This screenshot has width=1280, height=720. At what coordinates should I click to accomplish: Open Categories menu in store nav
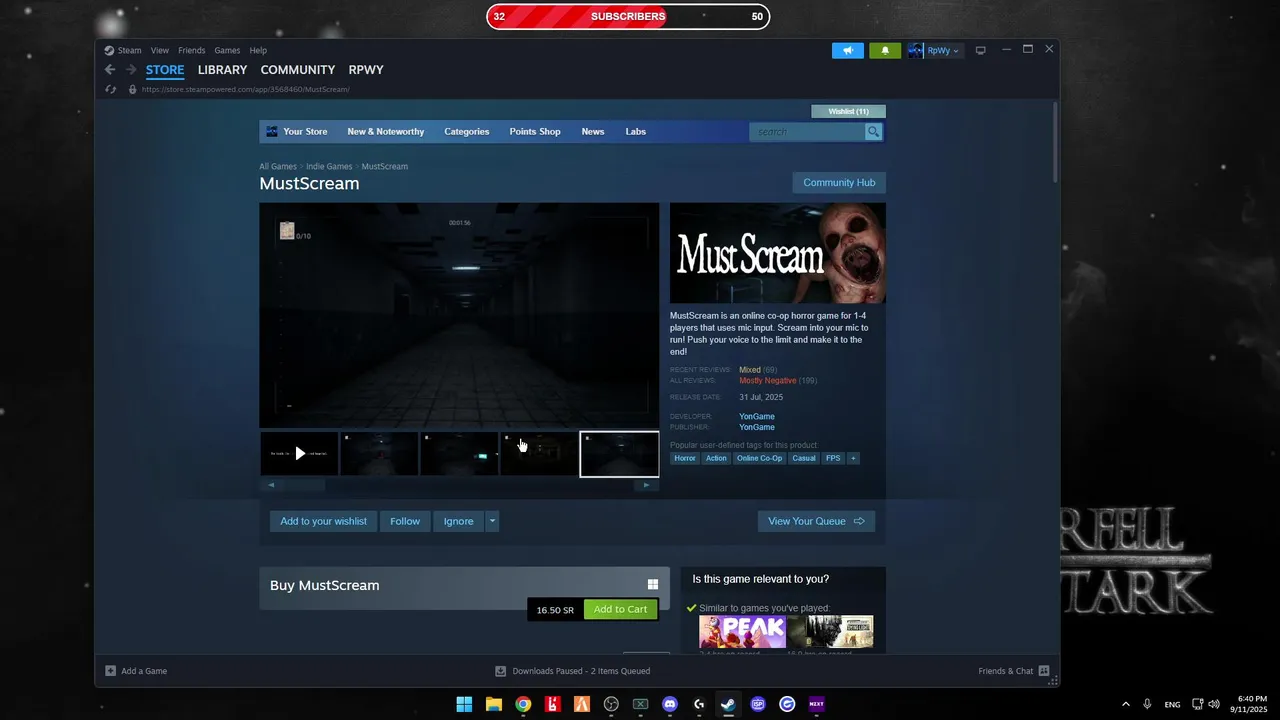pos(467,132)
